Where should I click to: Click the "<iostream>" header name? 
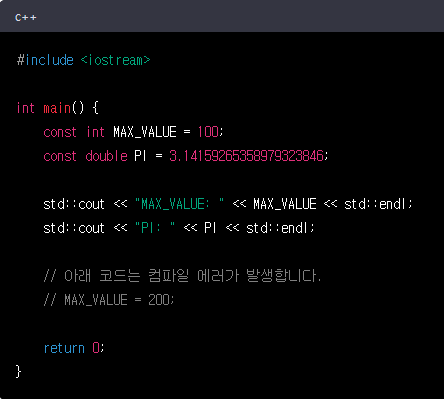tap(115, 60)
